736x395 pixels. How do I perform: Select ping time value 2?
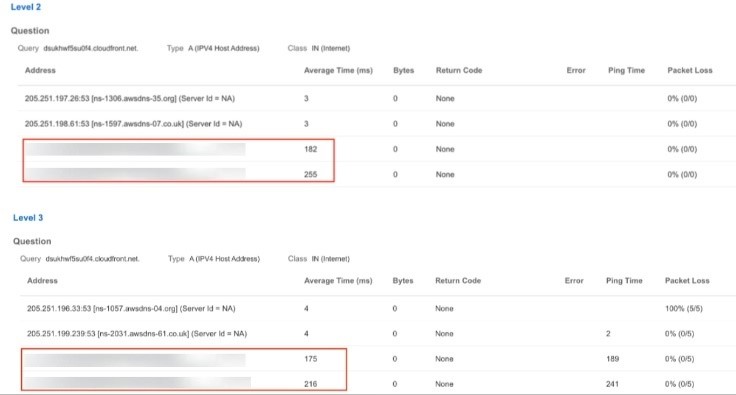point(608,334)
